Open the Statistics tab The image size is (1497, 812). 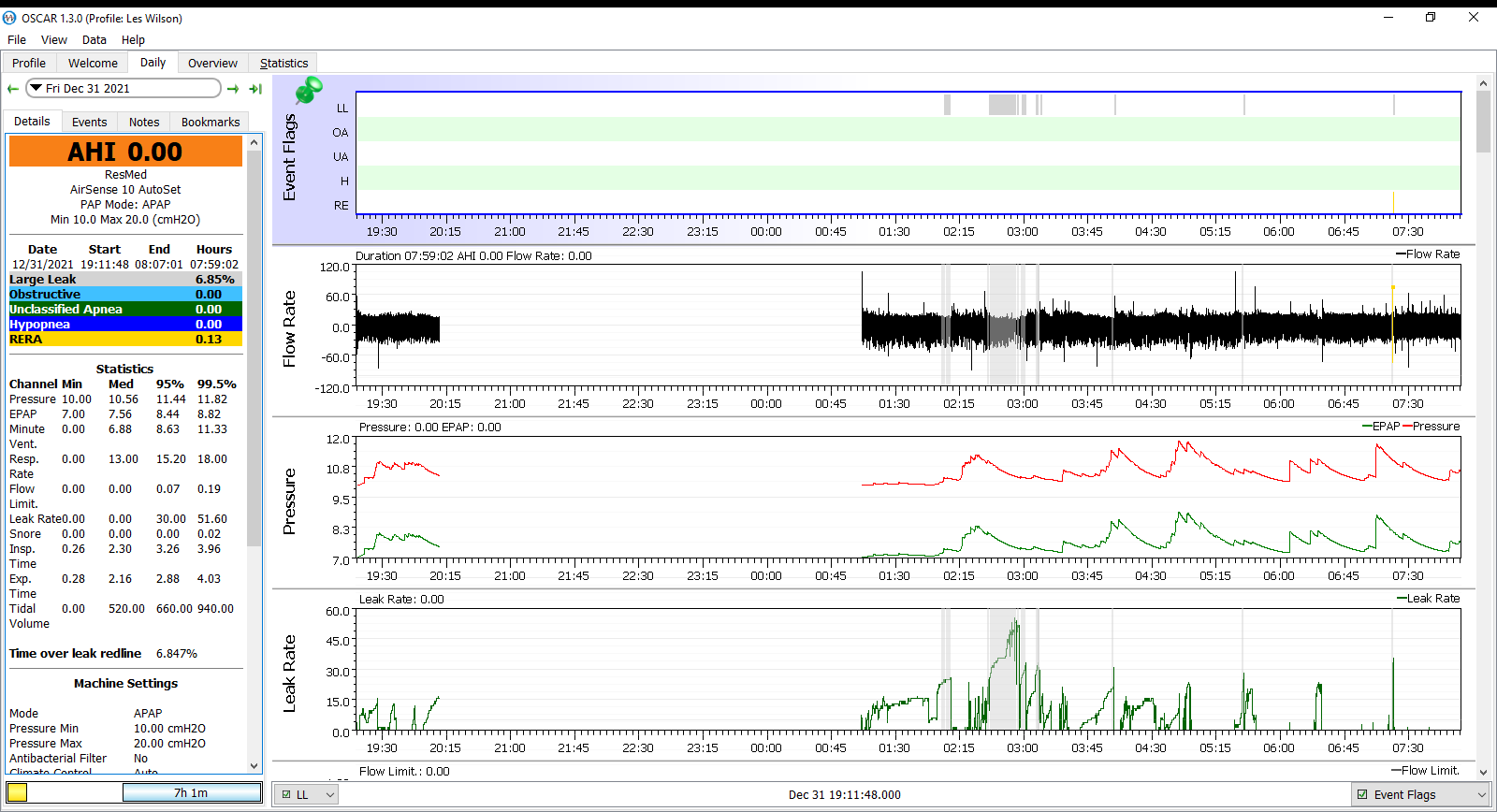[x=283, y=63]
